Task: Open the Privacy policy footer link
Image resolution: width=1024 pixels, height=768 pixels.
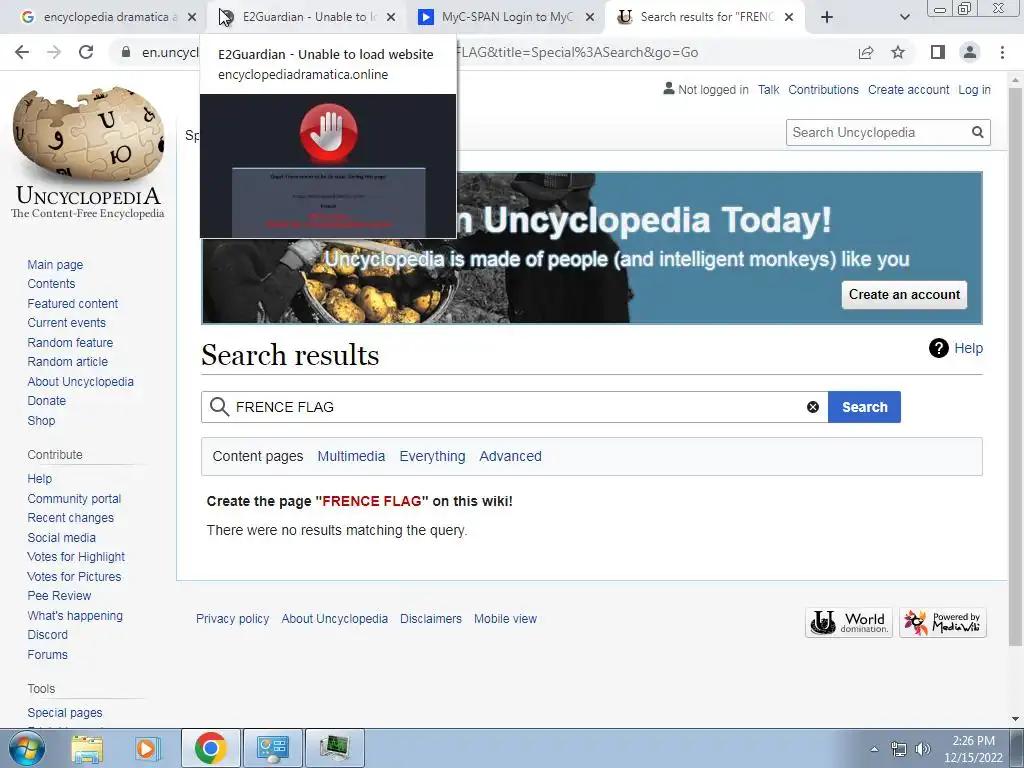Action: (x=232, y=618)
